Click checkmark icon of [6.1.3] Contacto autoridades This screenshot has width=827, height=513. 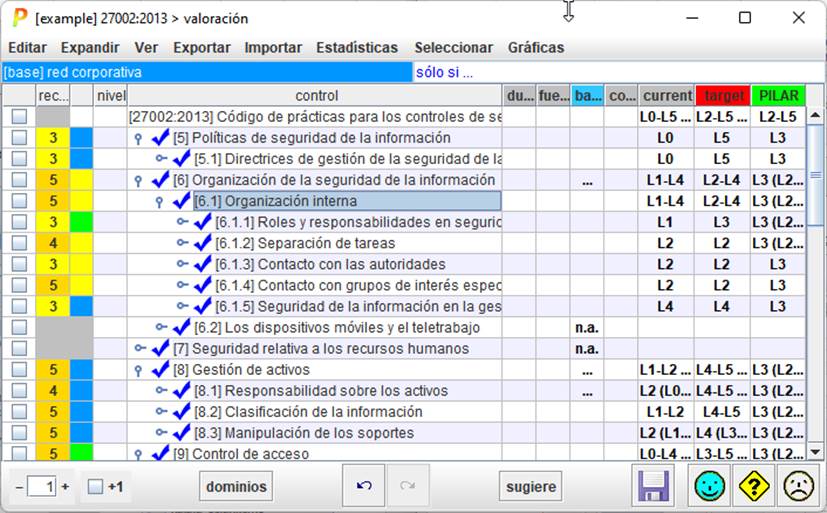coord(203,264)
